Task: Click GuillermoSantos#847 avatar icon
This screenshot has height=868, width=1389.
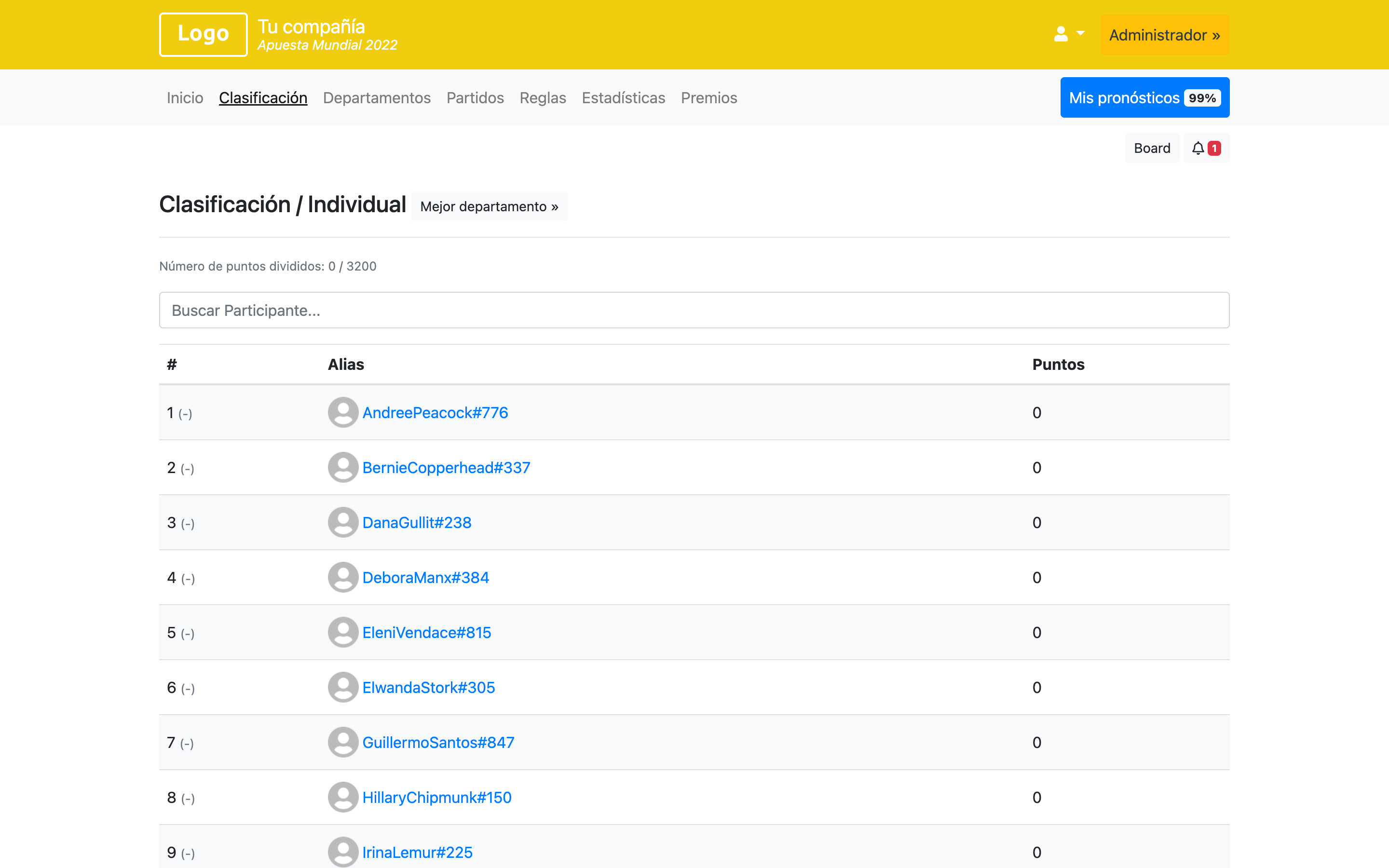Action: click(x=343, y=742)
